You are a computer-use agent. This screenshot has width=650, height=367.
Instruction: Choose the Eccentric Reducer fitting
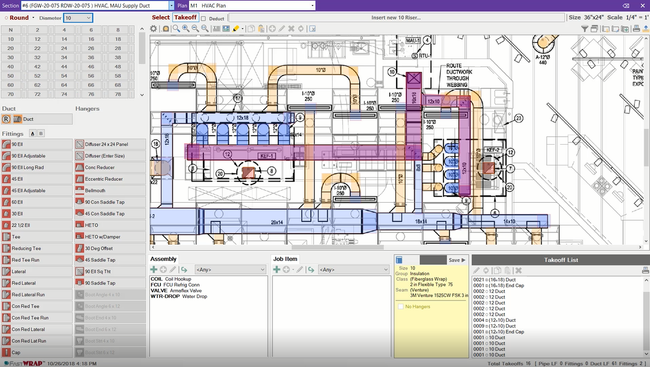coord(110,179)
